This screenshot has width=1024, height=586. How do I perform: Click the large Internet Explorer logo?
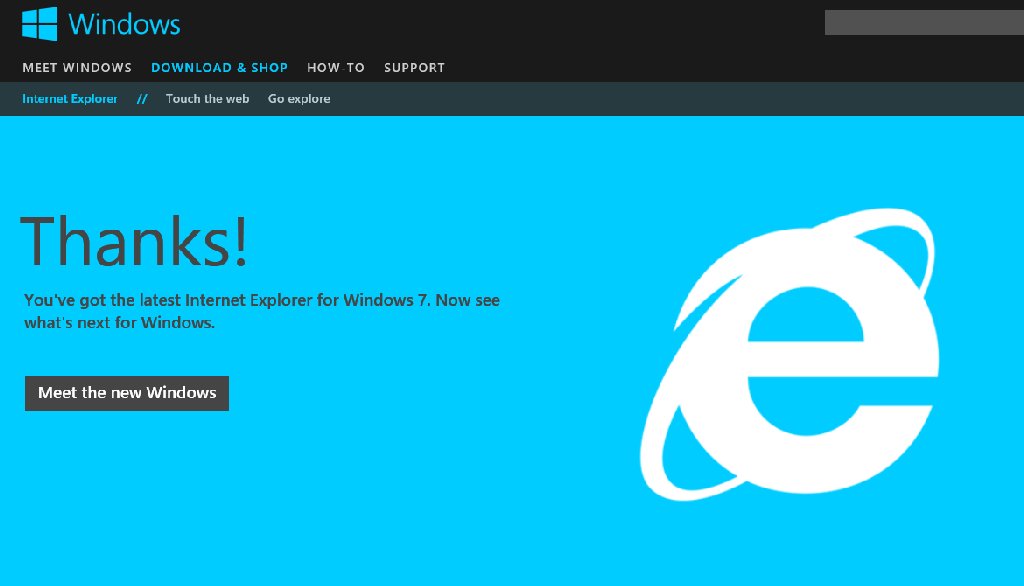(x=790, y=355)
